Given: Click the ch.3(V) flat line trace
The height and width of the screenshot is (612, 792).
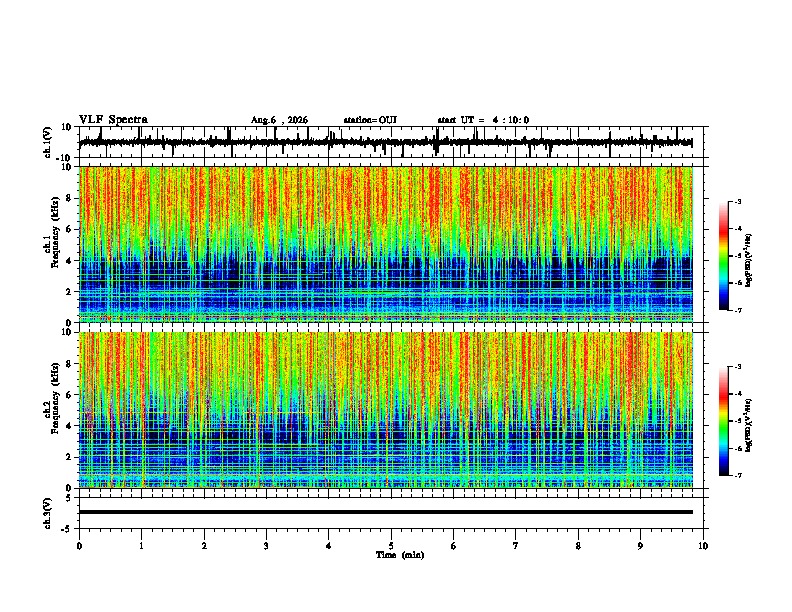Looking at the screenshot, I should click(386, 512).
